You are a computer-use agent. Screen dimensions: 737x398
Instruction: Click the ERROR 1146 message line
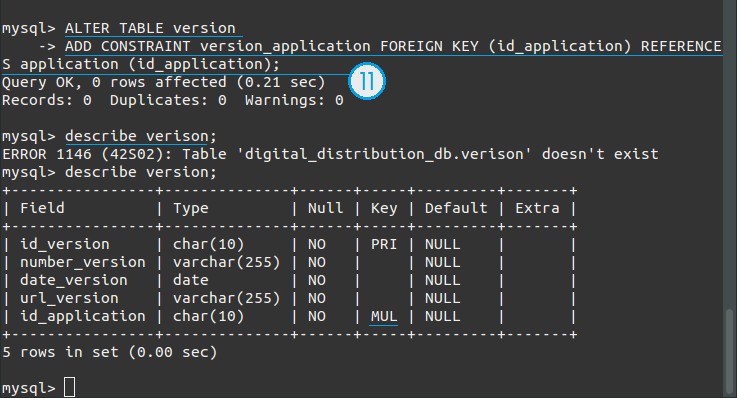(330, 154)
